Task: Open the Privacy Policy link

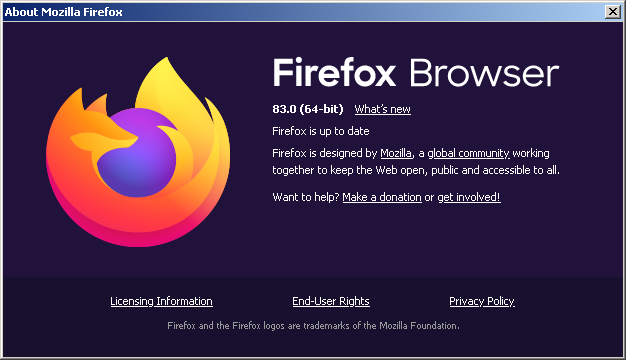Action: click(482, 301)
